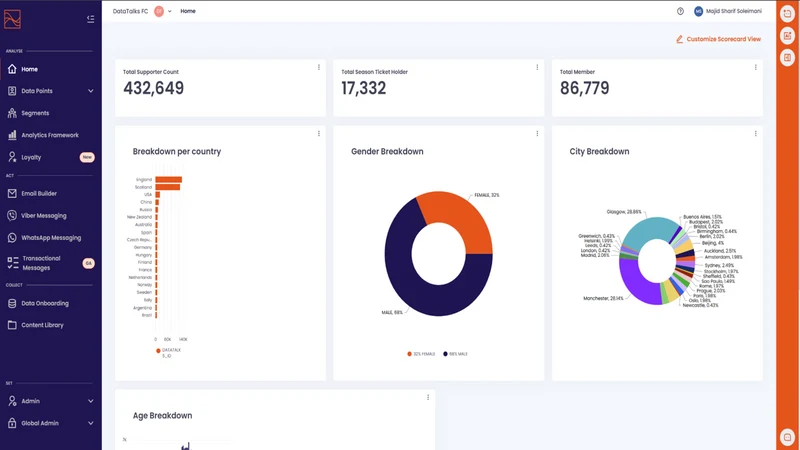Expand Data Points chevron
Screen dimensions: 800x450
[x=90, y=91]
